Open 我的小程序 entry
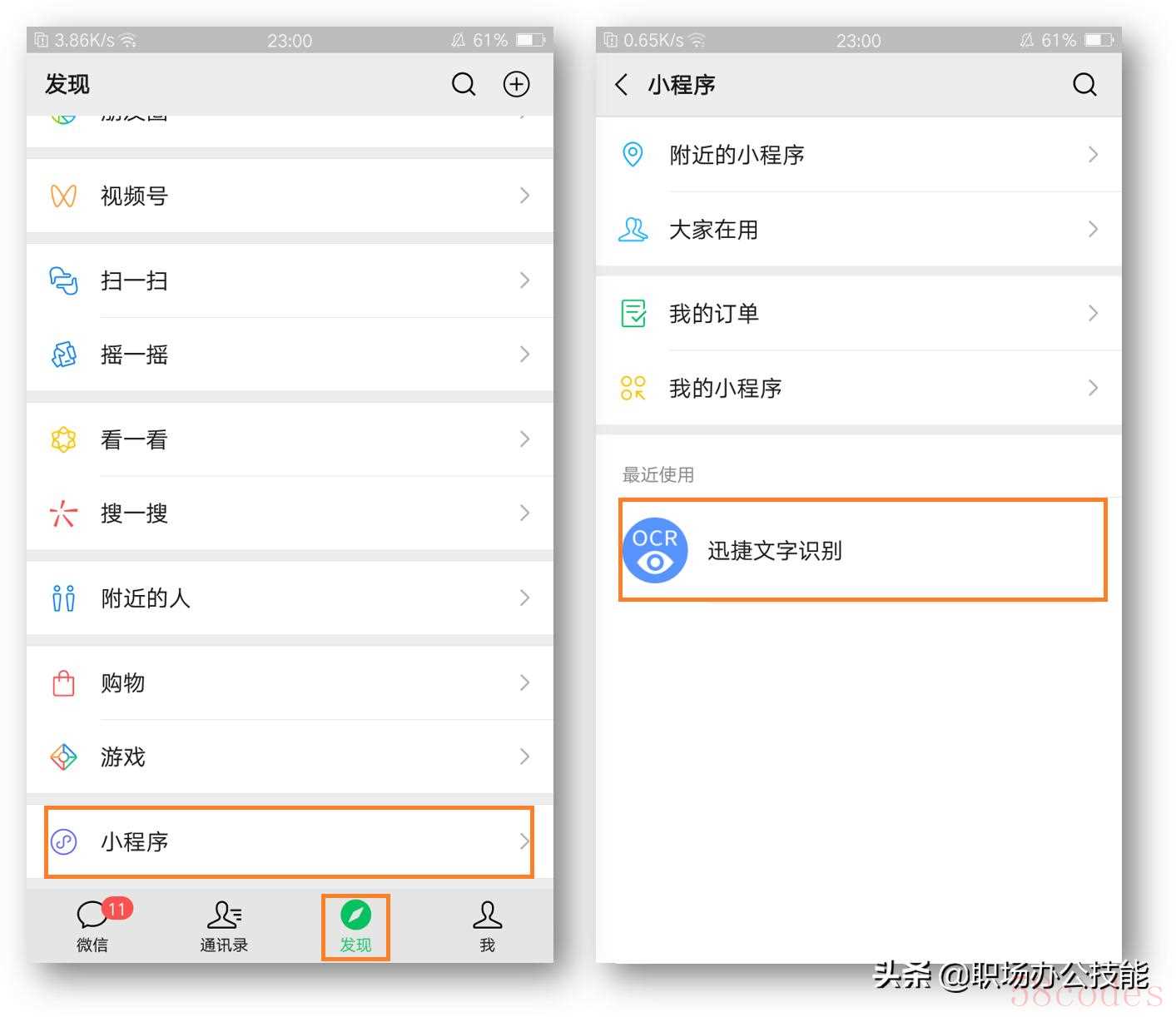This screenshot has height=1017, width=1176. pyautogui.click(x=859, y=389)
